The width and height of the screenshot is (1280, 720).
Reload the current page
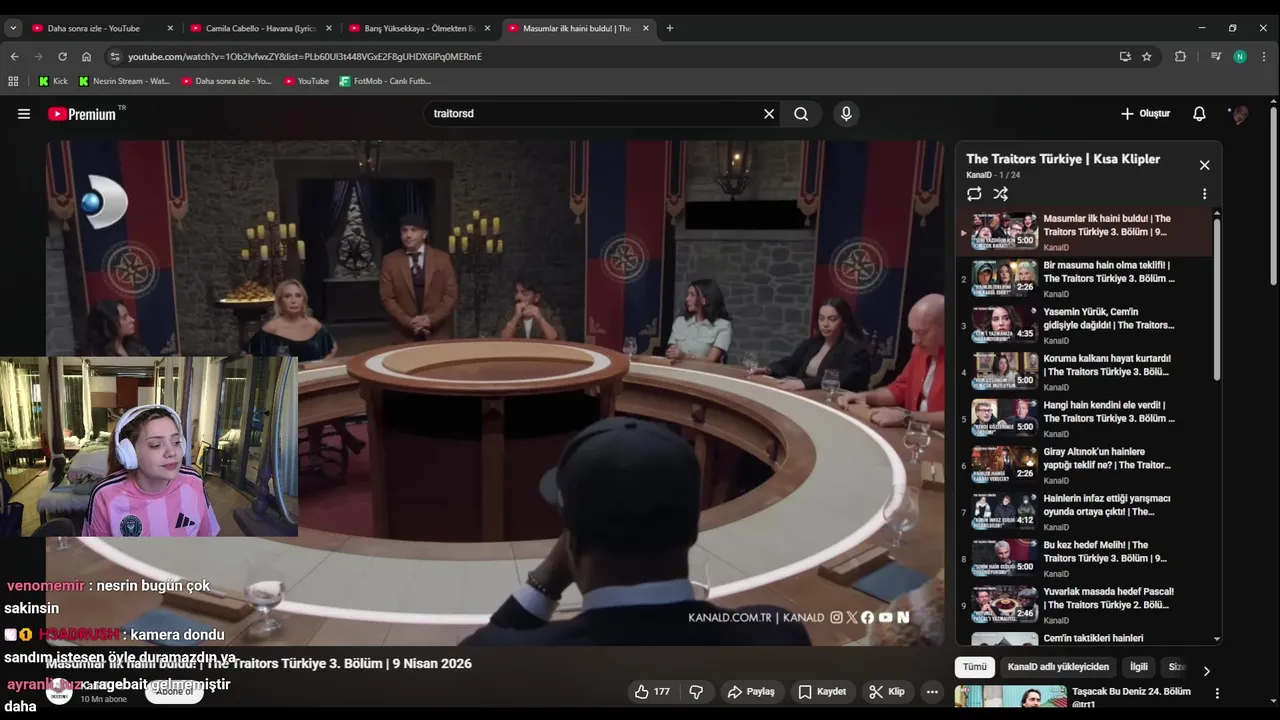tap(62, 57)
